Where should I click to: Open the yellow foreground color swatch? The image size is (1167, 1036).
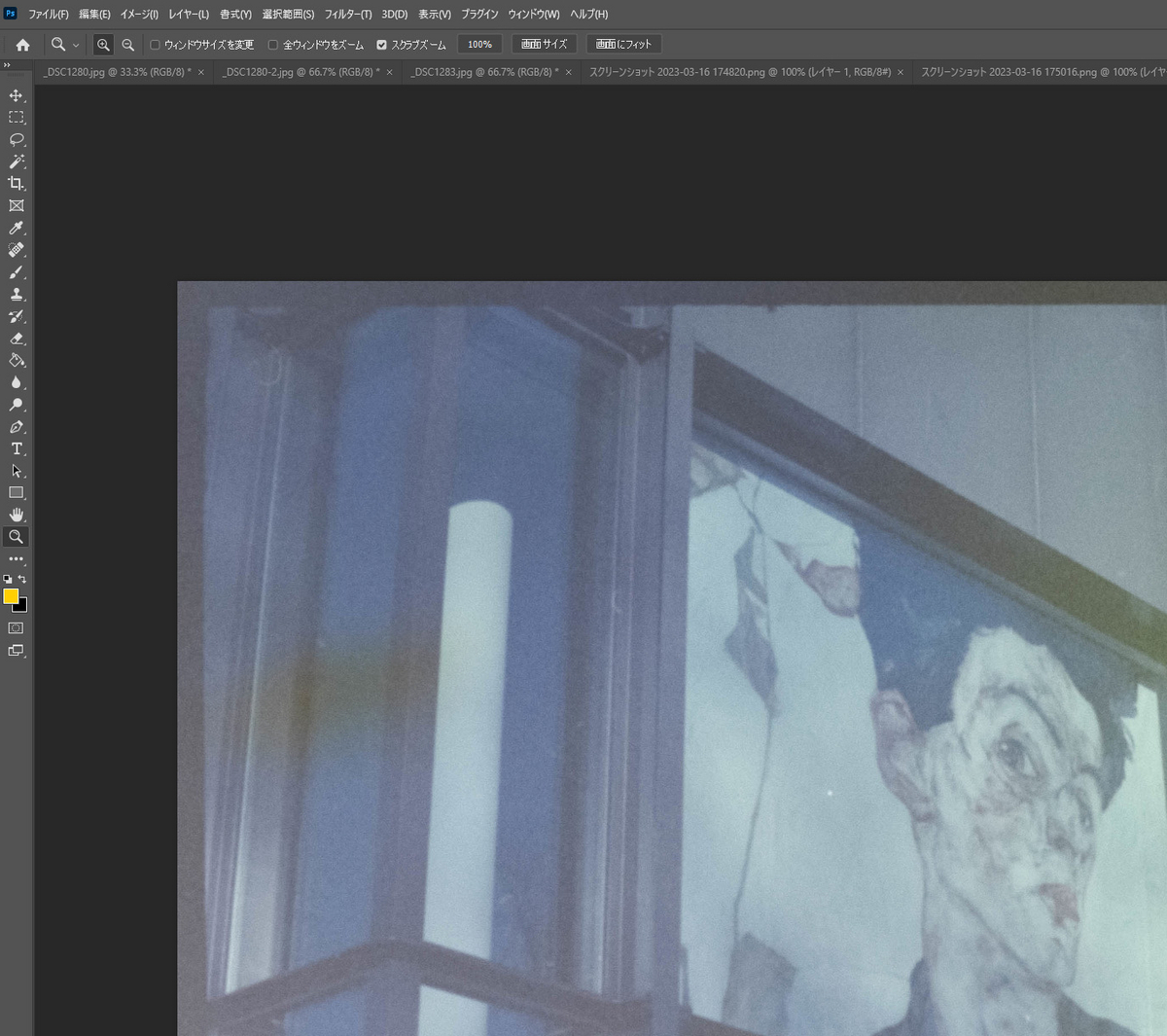[x=11, y=595]
